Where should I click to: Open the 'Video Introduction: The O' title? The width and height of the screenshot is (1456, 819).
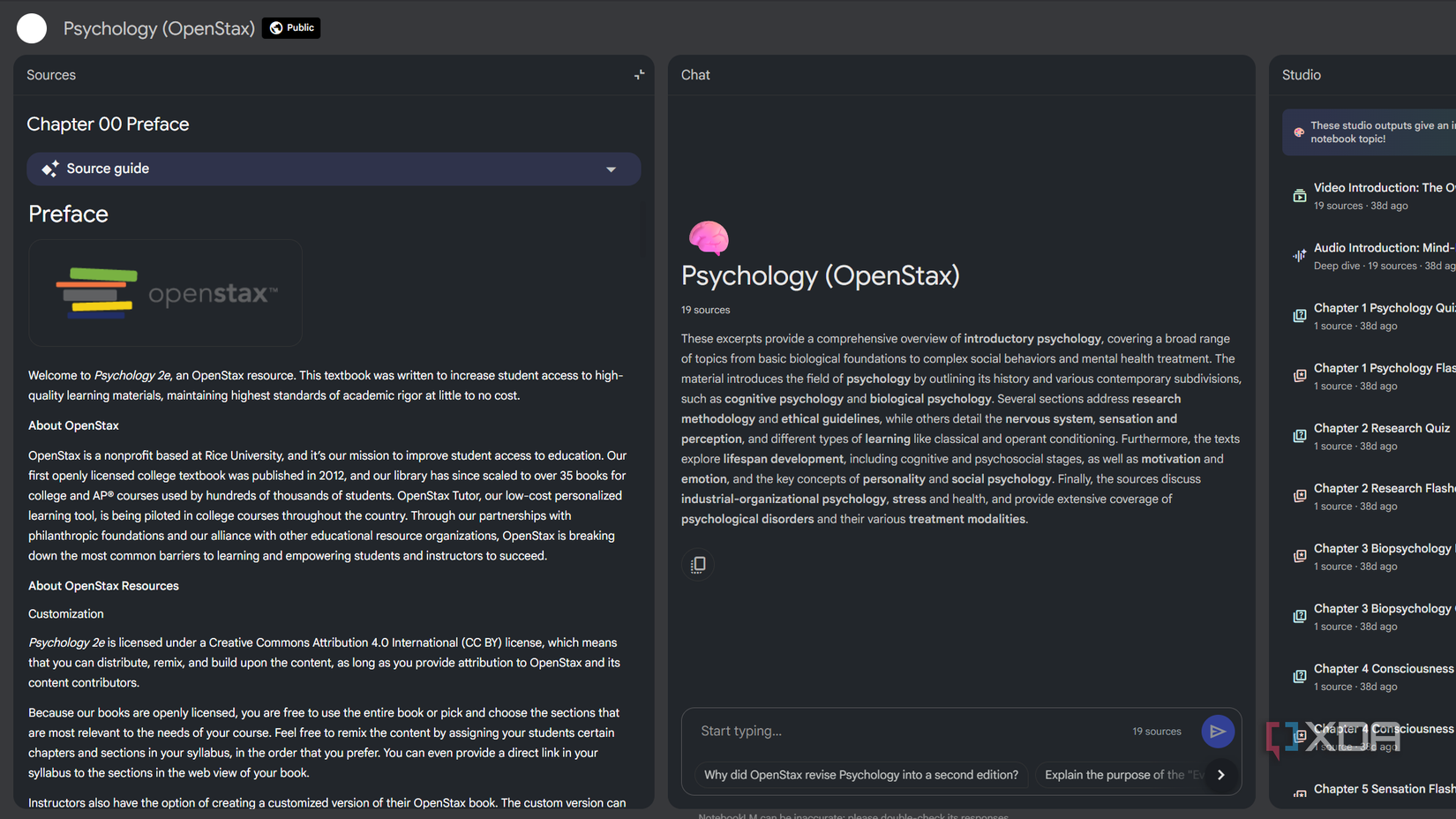[x=1384, y=188]
